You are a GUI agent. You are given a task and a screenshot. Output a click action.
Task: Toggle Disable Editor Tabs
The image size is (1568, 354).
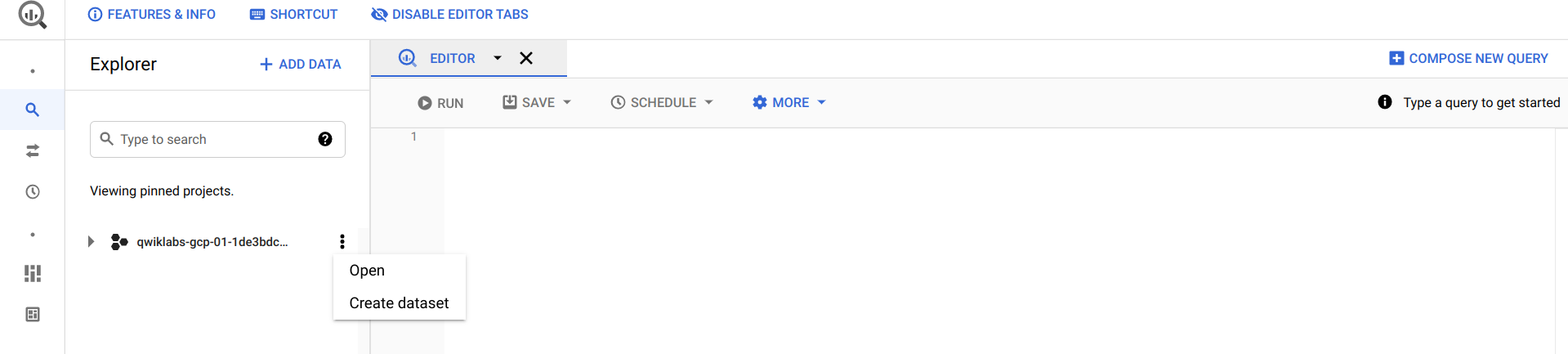[449, 15]
